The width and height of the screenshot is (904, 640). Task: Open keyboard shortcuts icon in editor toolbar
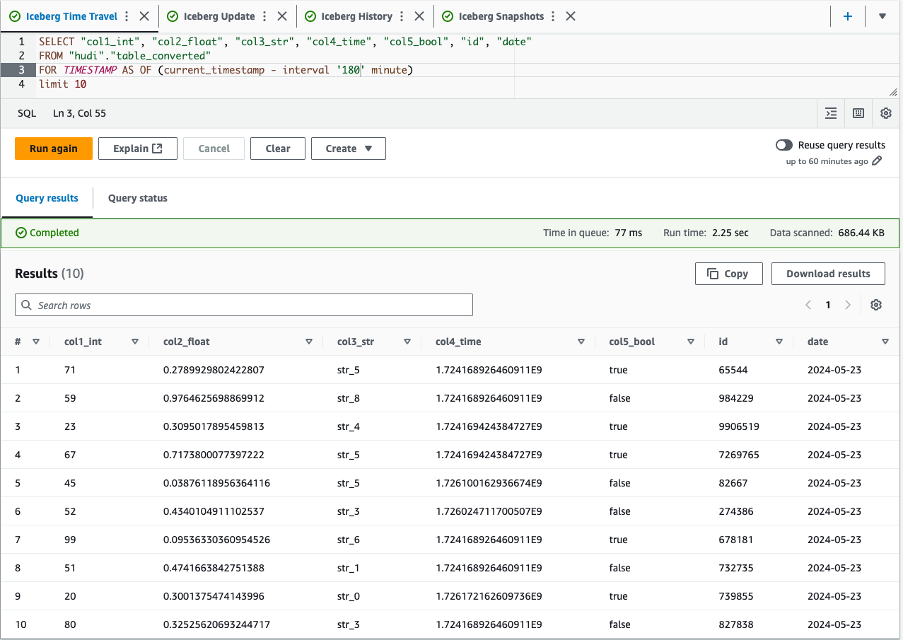(858, 114)
